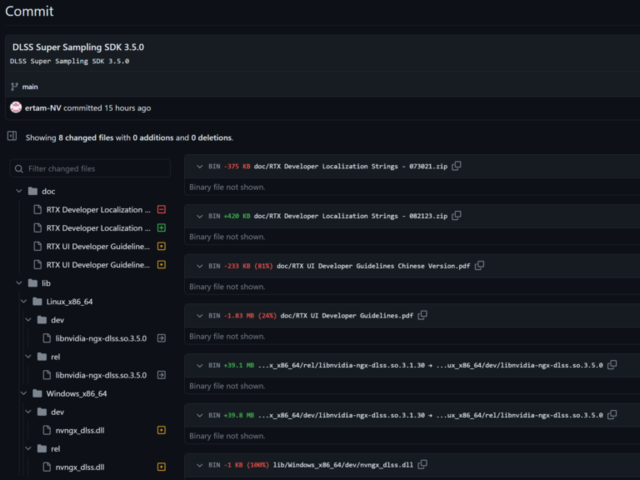The image size is (640, 480).
Task: Collapse the lib folder in file tree
Action: tap(18, 283)
